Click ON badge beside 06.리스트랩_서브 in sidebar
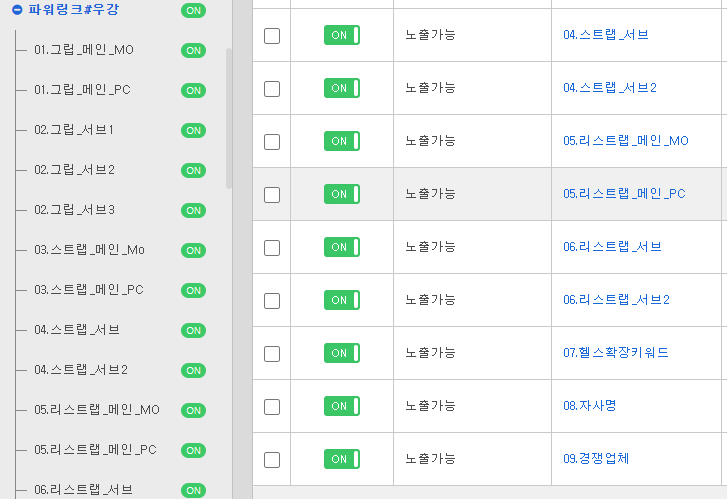Image resolution: width=727 pixels, height=499 pixels. pos(193,490)
